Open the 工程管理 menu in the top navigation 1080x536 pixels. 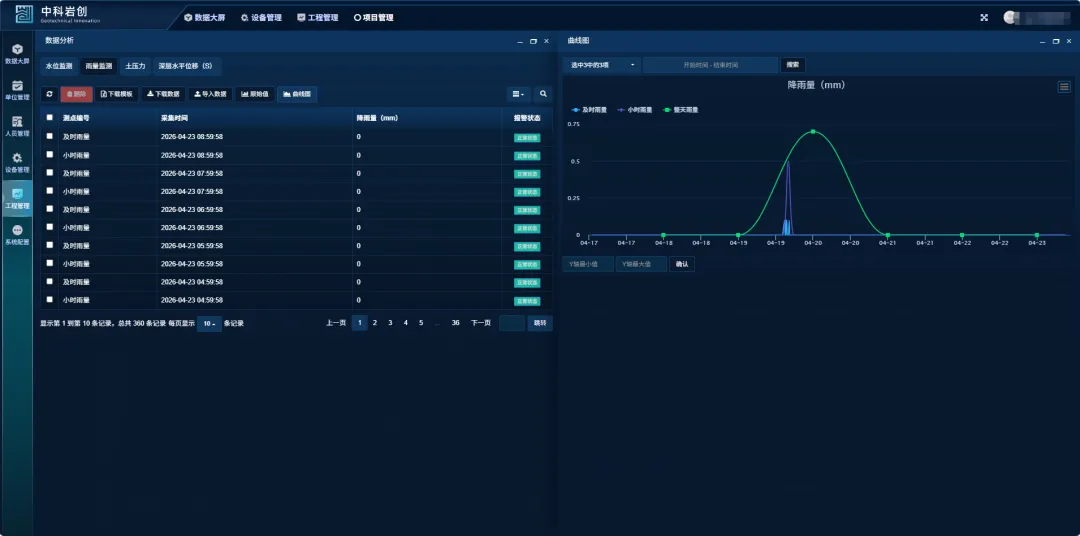[318, 17]
